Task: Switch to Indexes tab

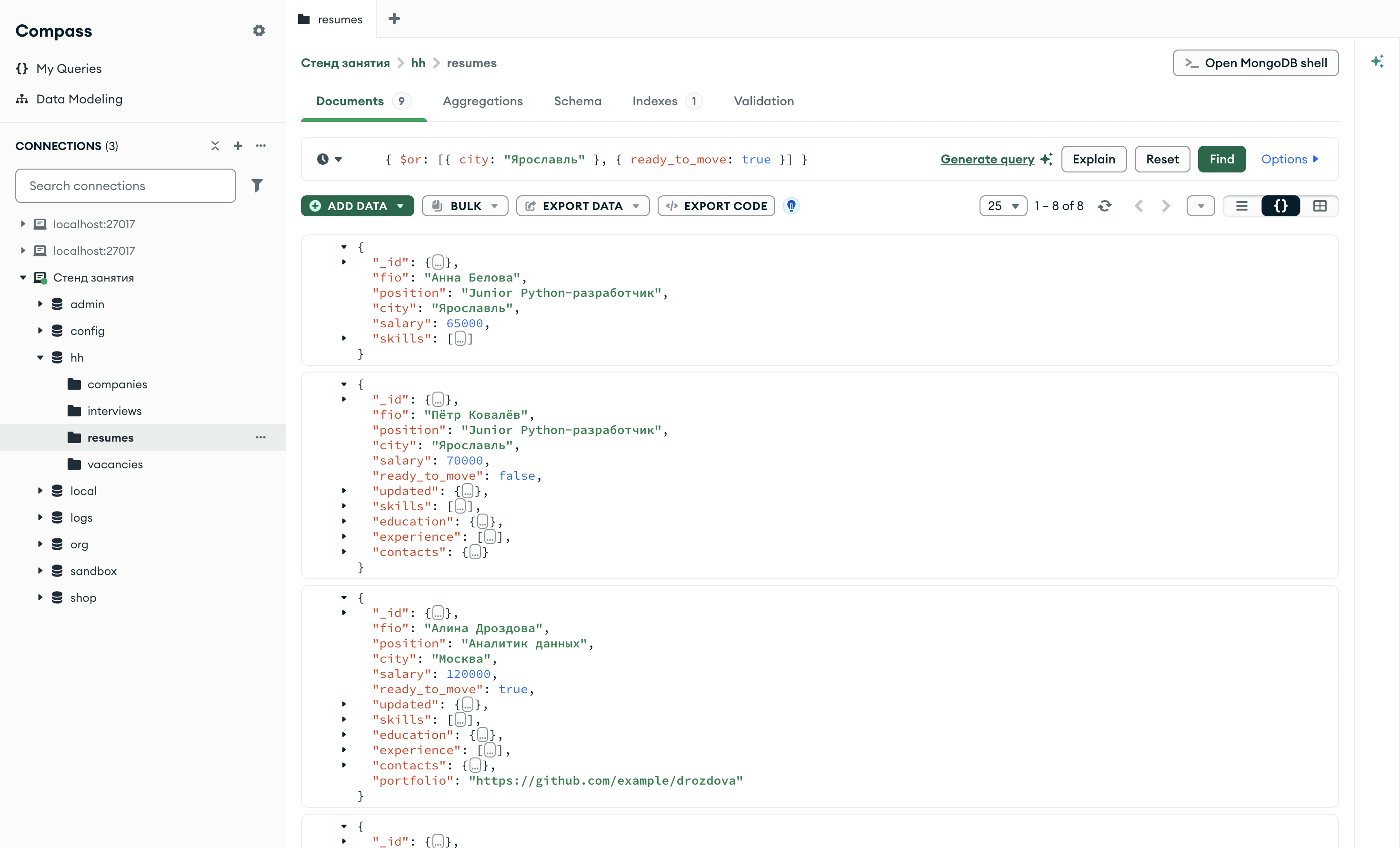Action: pyautogui.click(x=668, y=101)
